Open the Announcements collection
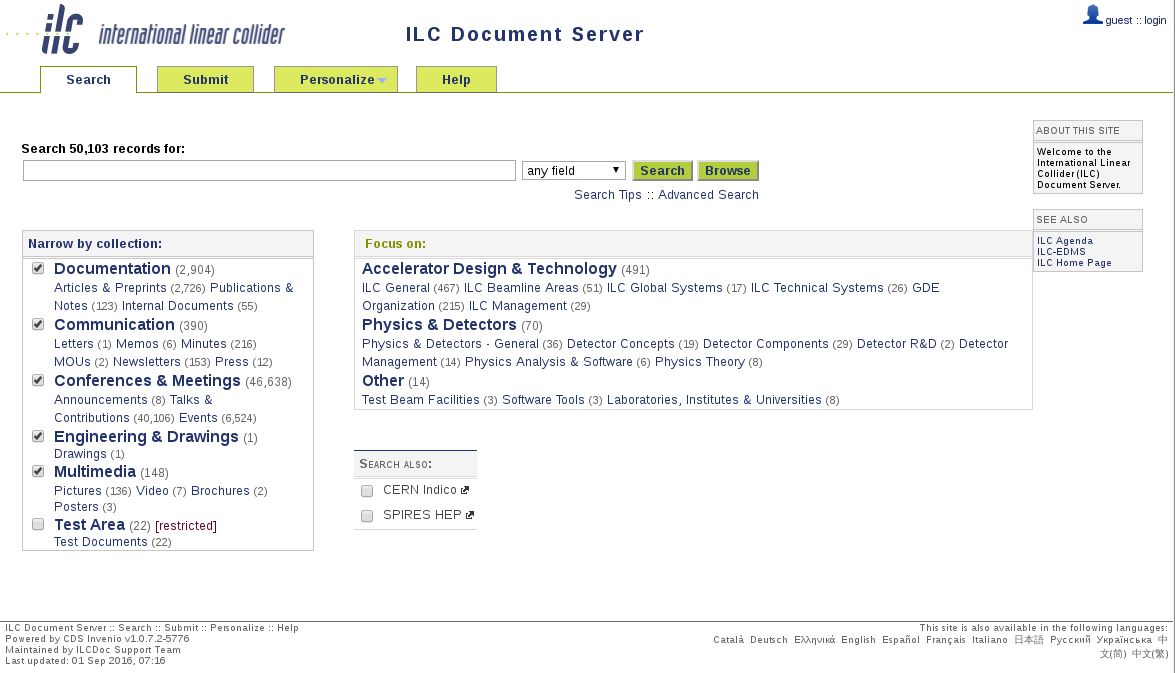The height and width of the screenshot is (673, 1175). (x=100, y=400)
